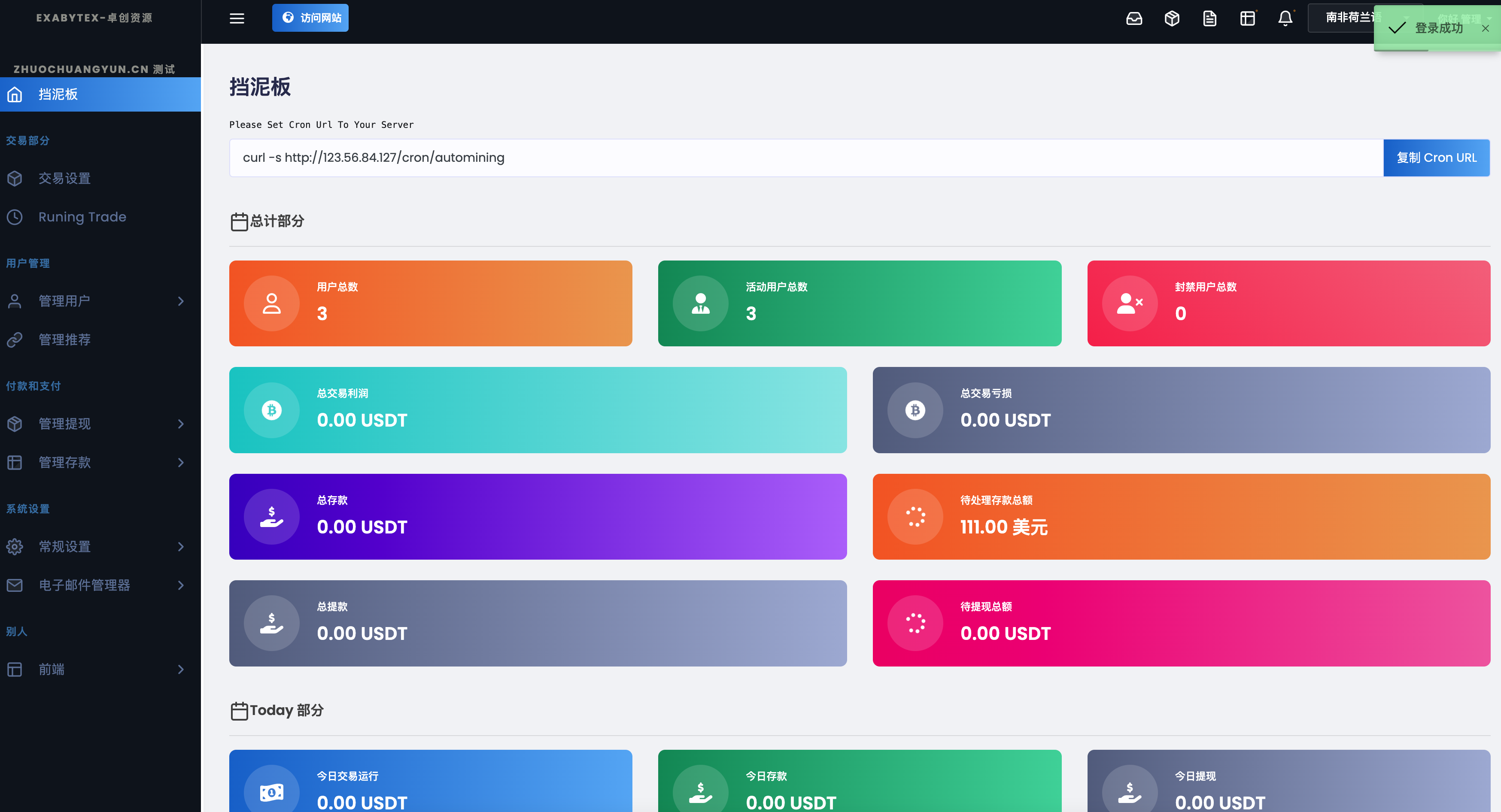Click the person icon beside 管理用户

[x=15, y=301]
